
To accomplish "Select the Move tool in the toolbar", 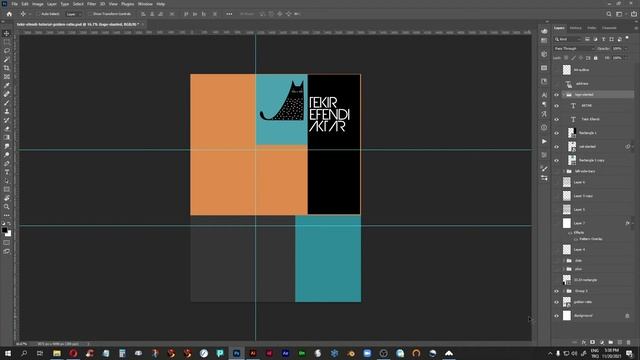I will 7,33.
